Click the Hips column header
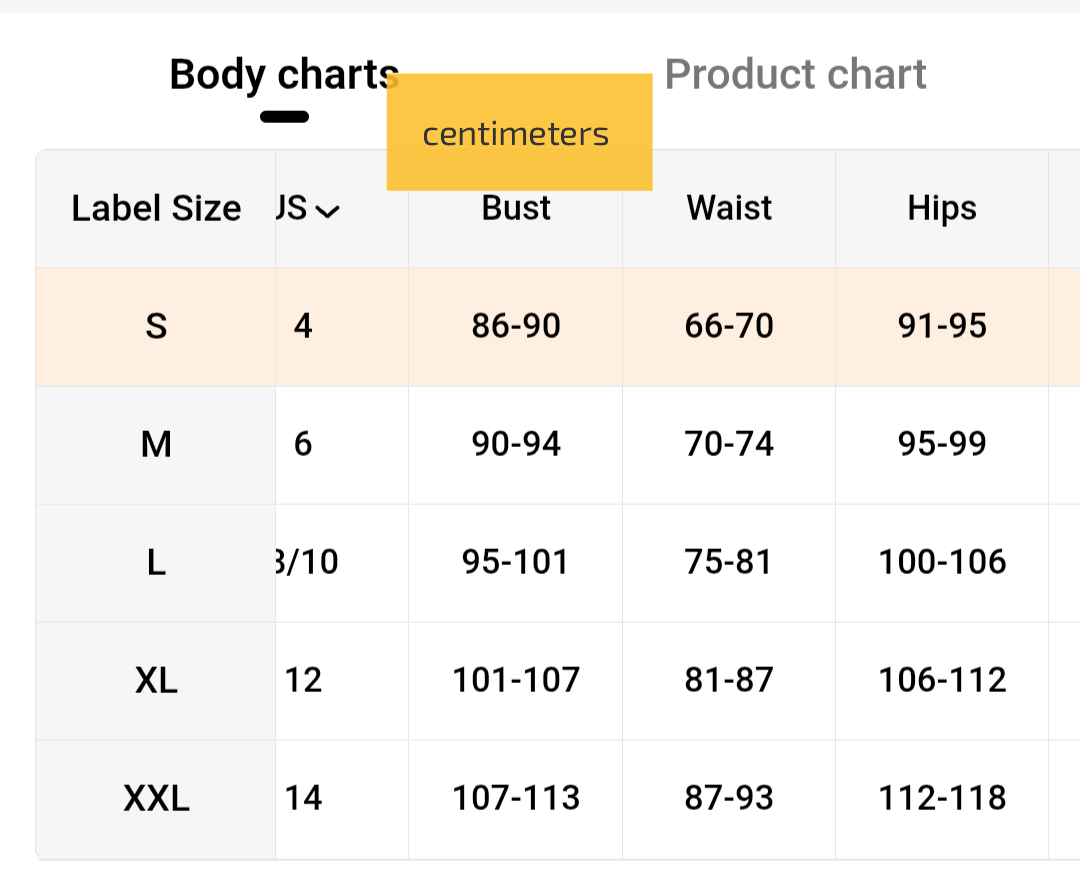This screenshot has height=875, width=1080. point(942,208)
